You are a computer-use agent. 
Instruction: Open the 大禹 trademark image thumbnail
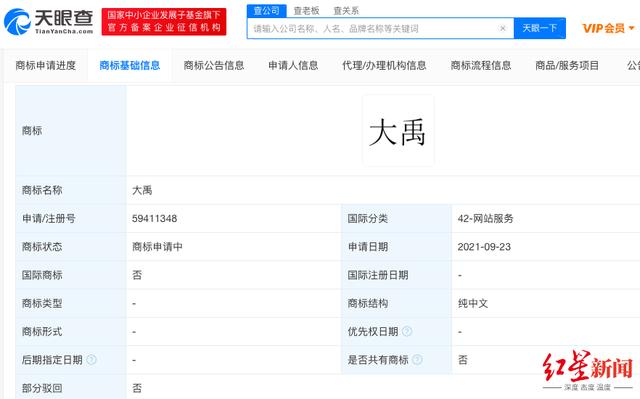point(398,131)
